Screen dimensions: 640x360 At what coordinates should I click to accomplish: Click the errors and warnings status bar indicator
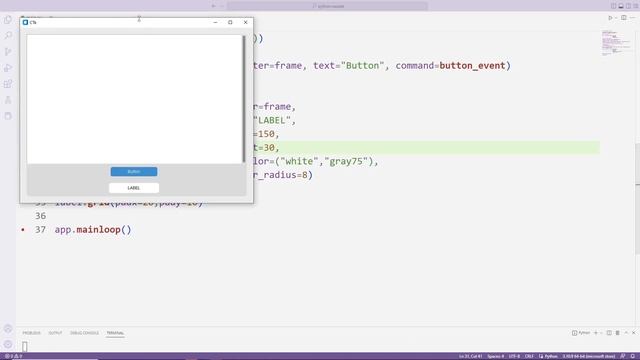tap(13, 356)
